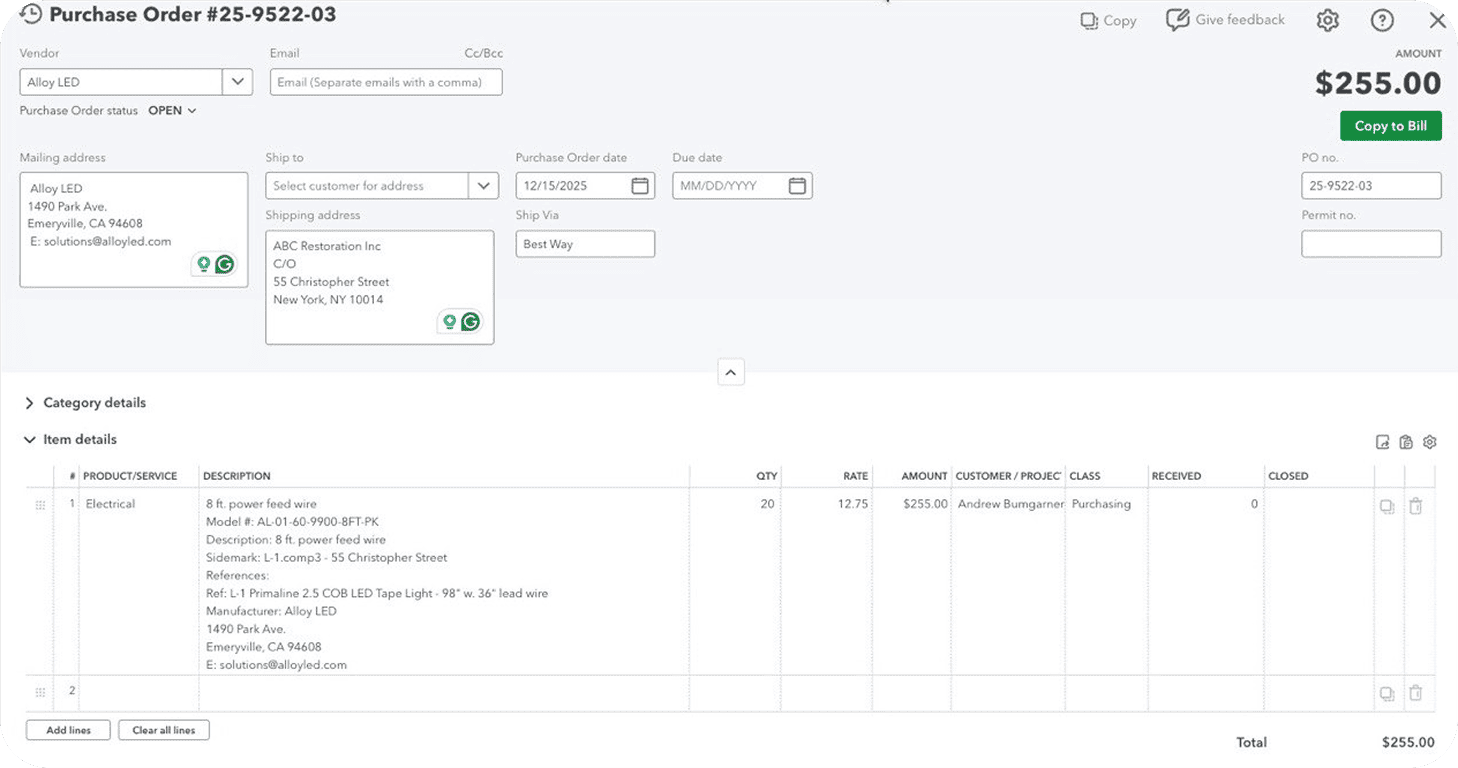Open the Purchase Order status OPEN dropdown
Image resolution: width=1458 pixels, height=768 pixels.
[172, 111]
